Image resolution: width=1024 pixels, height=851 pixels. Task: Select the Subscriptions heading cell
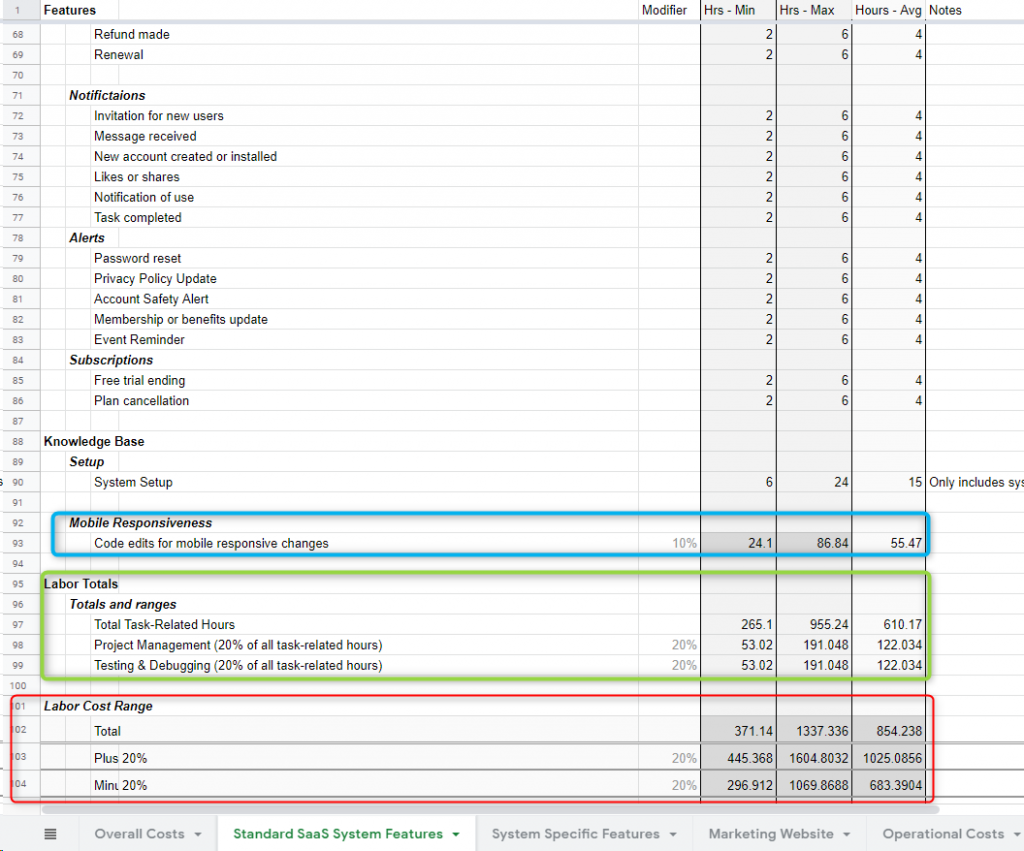(x=111, y=360)
